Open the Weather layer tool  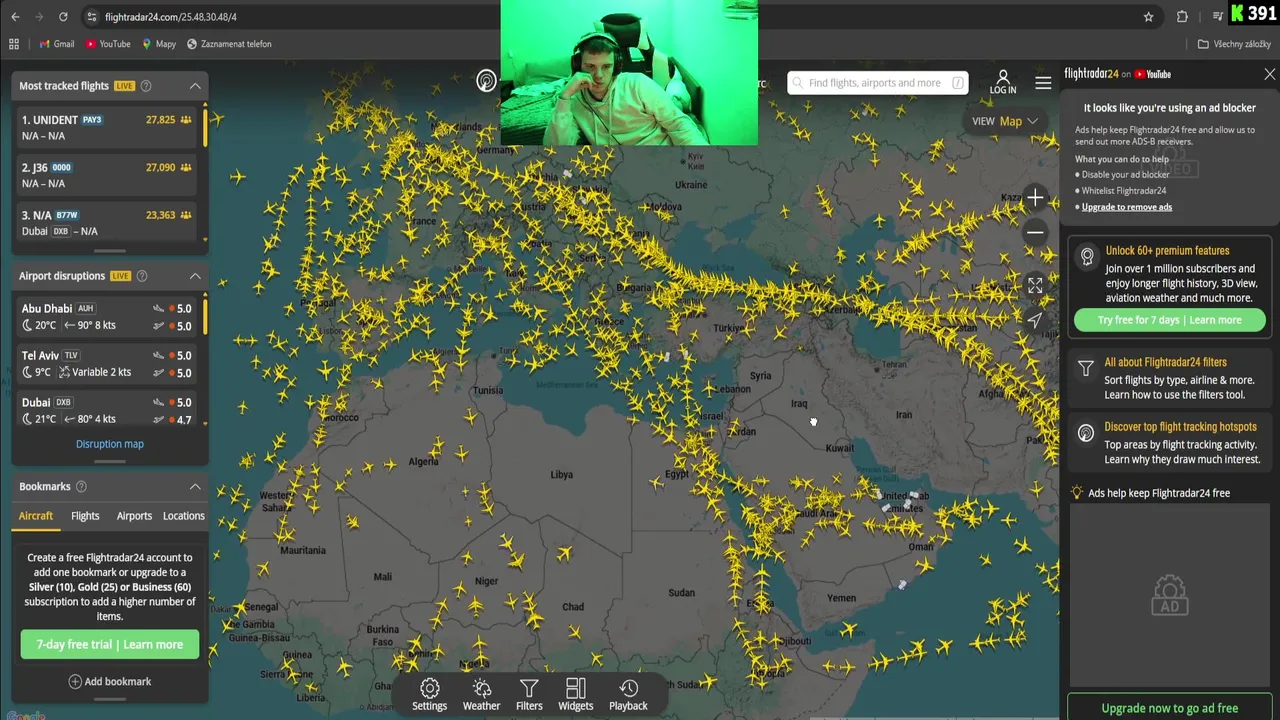coord(481,695)
